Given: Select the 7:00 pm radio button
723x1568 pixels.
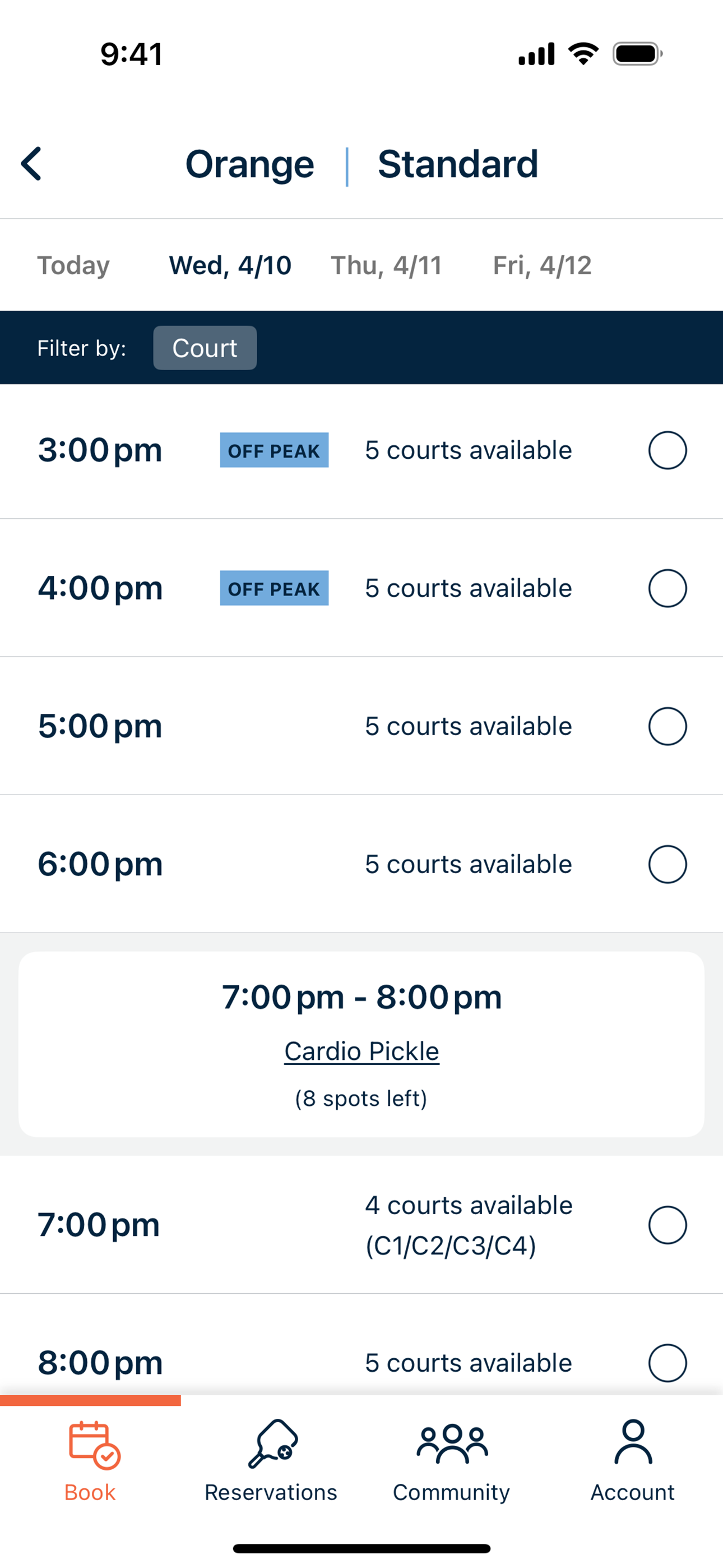Looking at the screenshot, I should (668, 1225).
